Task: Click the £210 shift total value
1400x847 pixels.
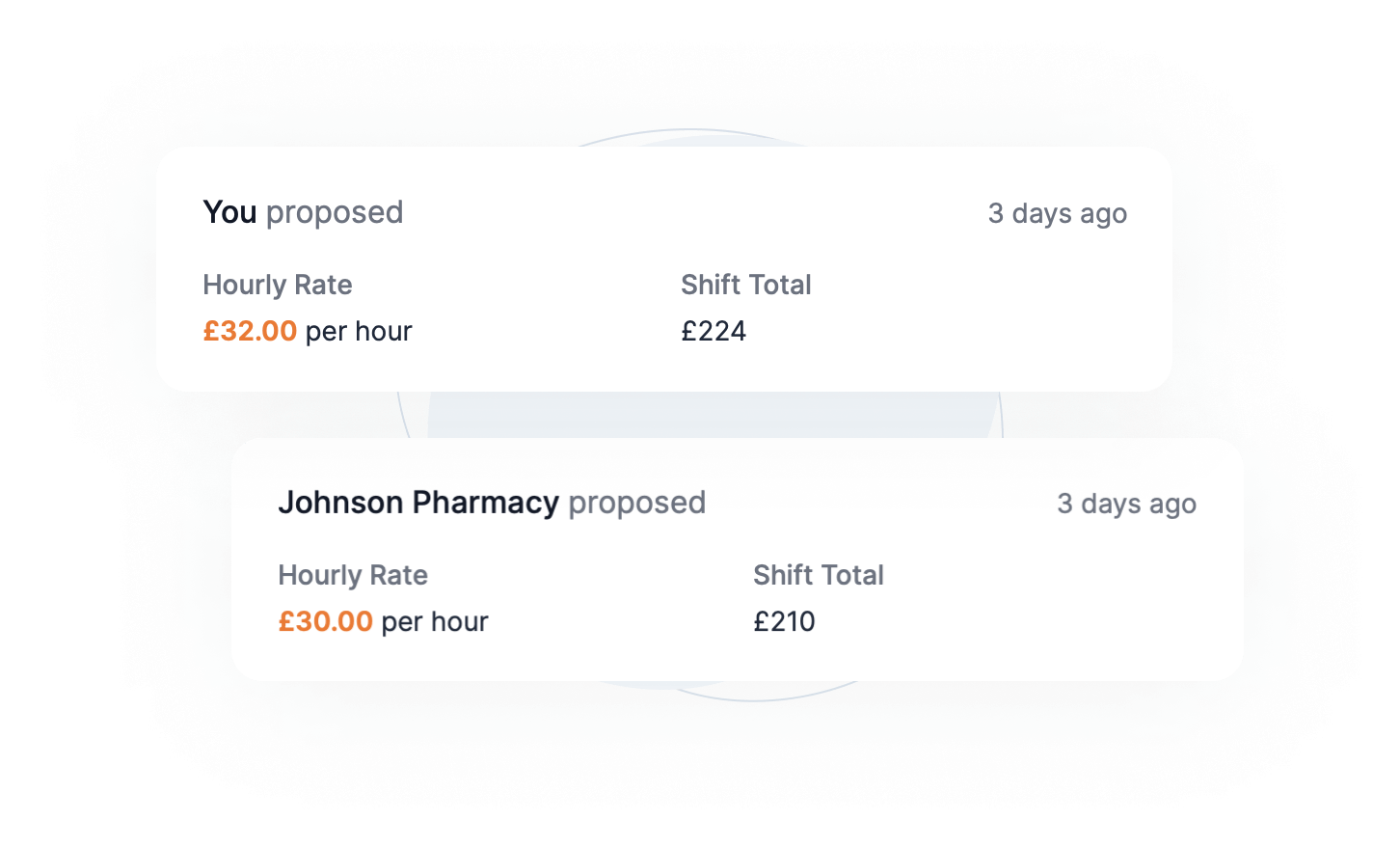Action: click(785, 621)
